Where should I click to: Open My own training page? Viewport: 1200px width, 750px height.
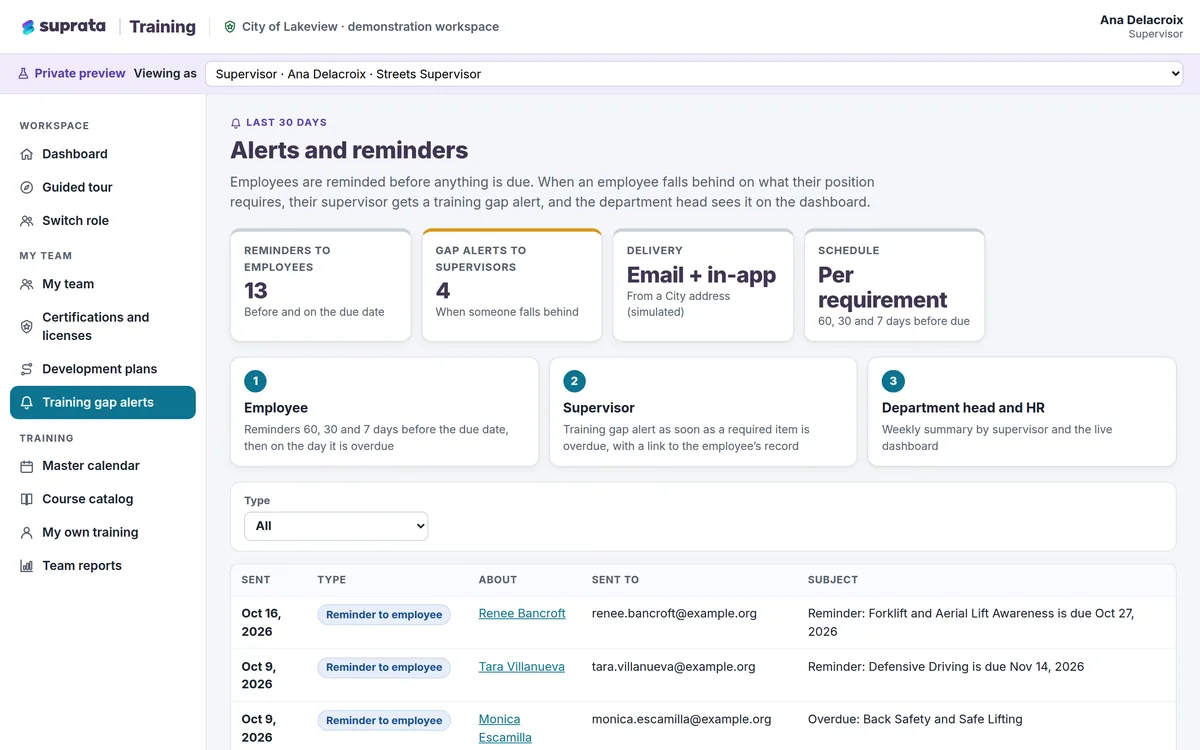(x=103, y=533)
